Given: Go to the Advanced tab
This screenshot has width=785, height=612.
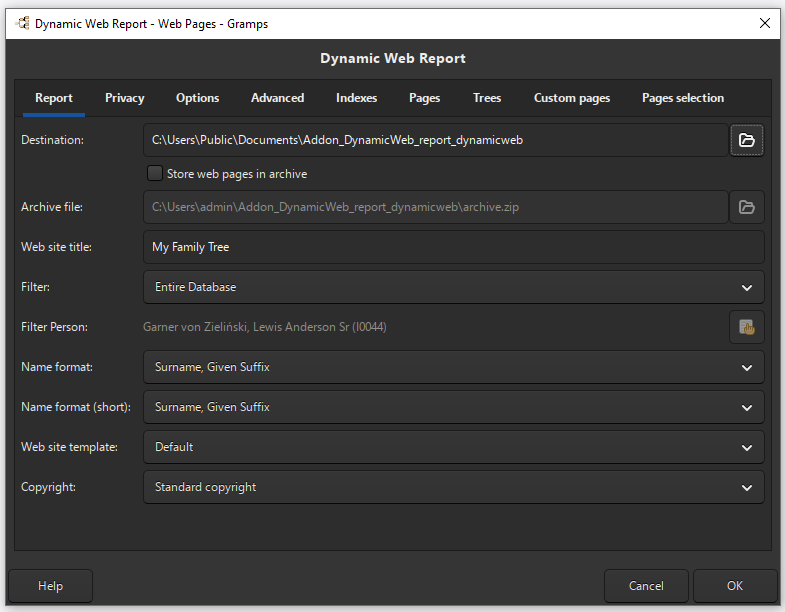Looking at the screenshot, I should coord(277,98).
